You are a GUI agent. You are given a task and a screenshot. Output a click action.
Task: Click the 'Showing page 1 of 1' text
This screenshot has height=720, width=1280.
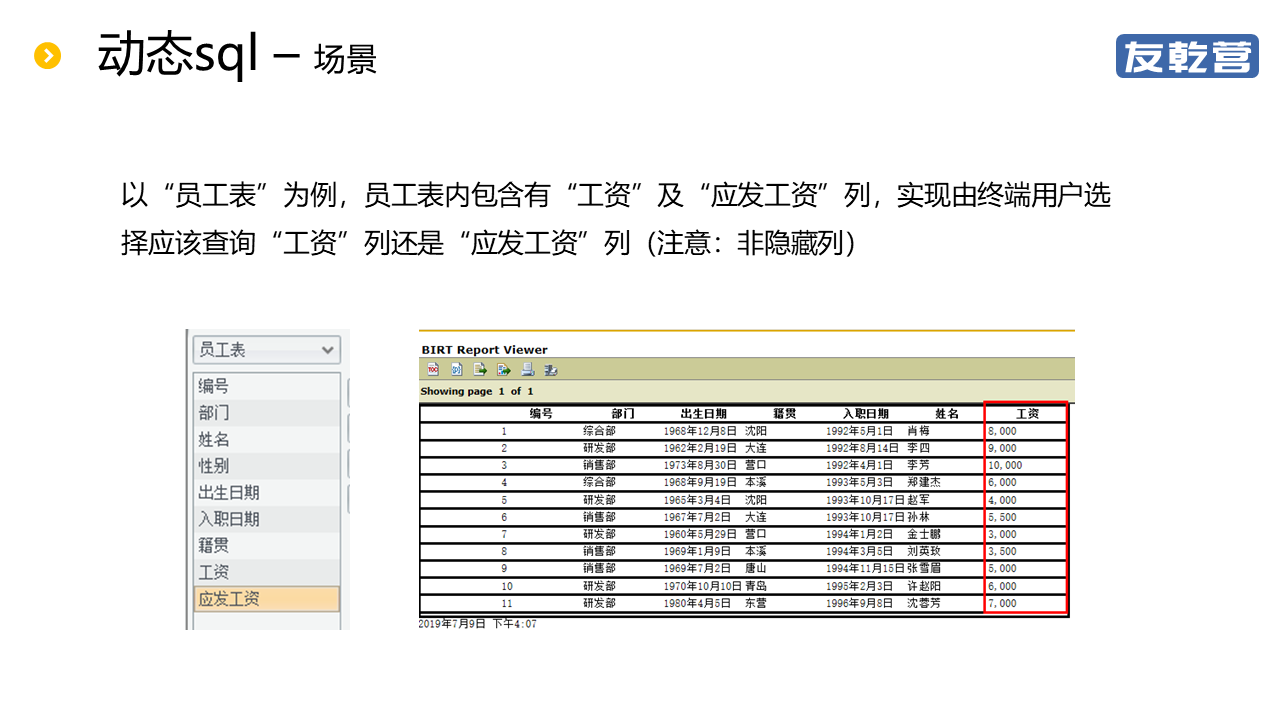[477, 391]
